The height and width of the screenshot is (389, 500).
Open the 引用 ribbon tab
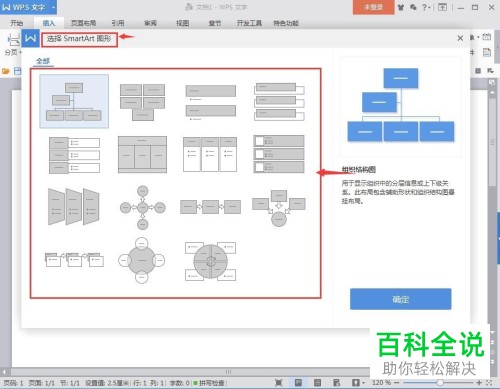pos(118,23)
